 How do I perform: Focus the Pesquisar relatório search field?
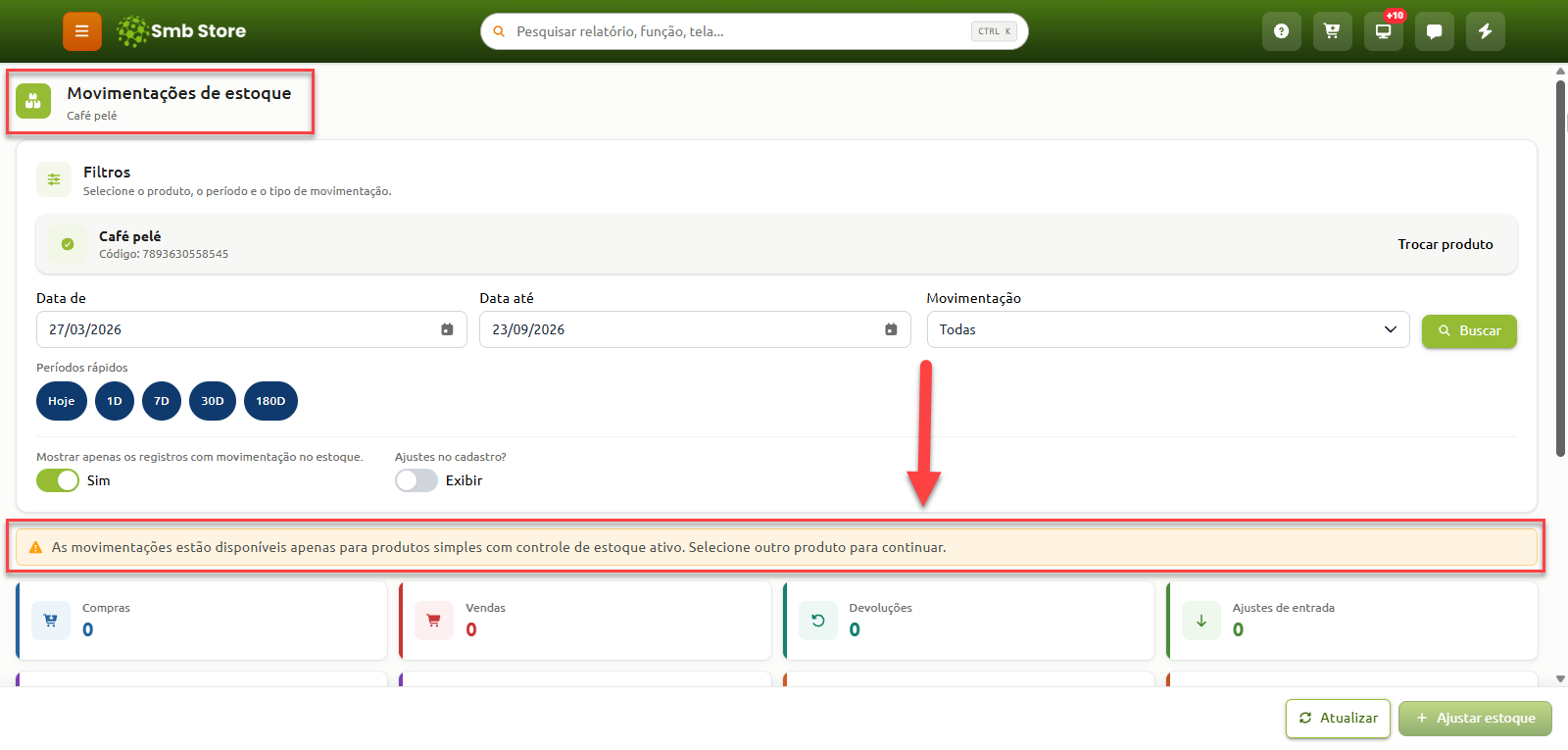(x=755, y=31)
